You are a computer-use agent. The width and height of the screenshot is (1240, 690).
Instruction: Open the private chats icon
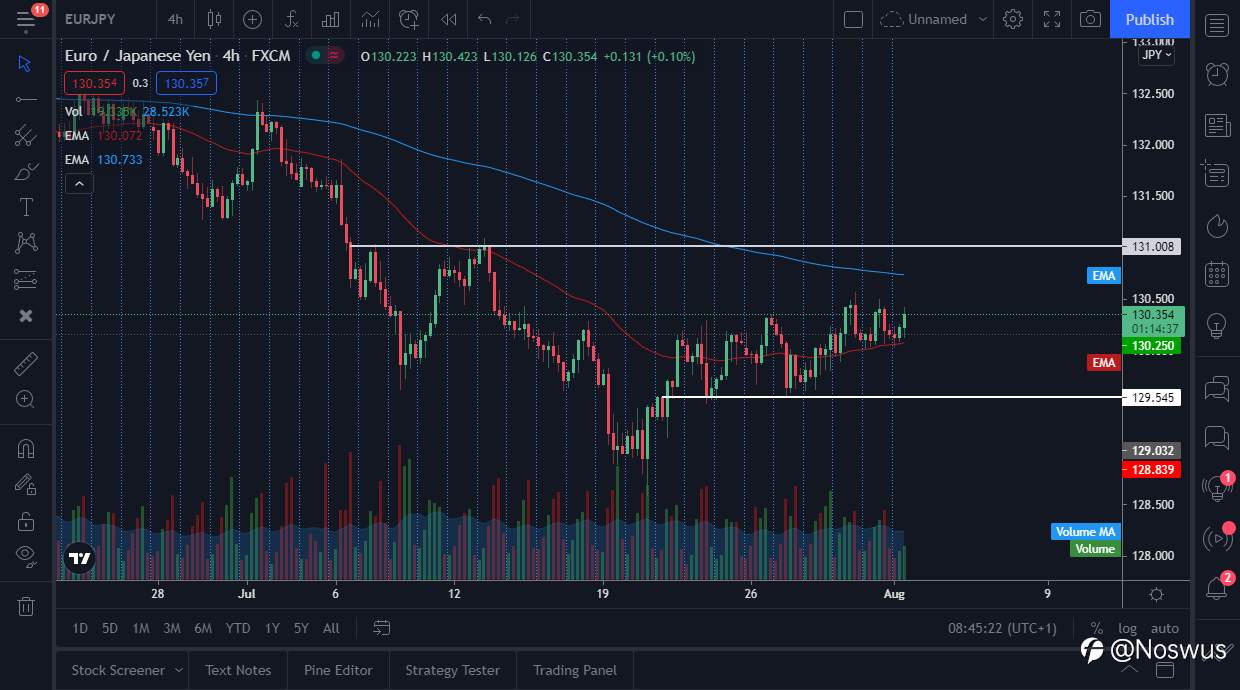click(1217, 438)
